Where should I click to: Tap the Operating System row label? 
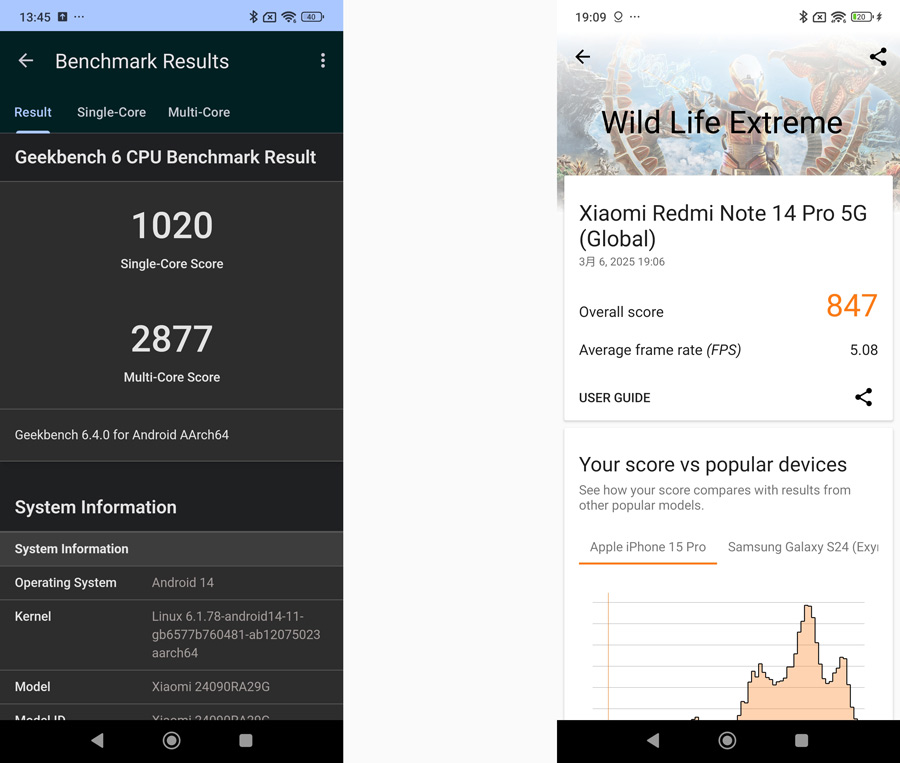pyautogui.click(x=65, y=583)
